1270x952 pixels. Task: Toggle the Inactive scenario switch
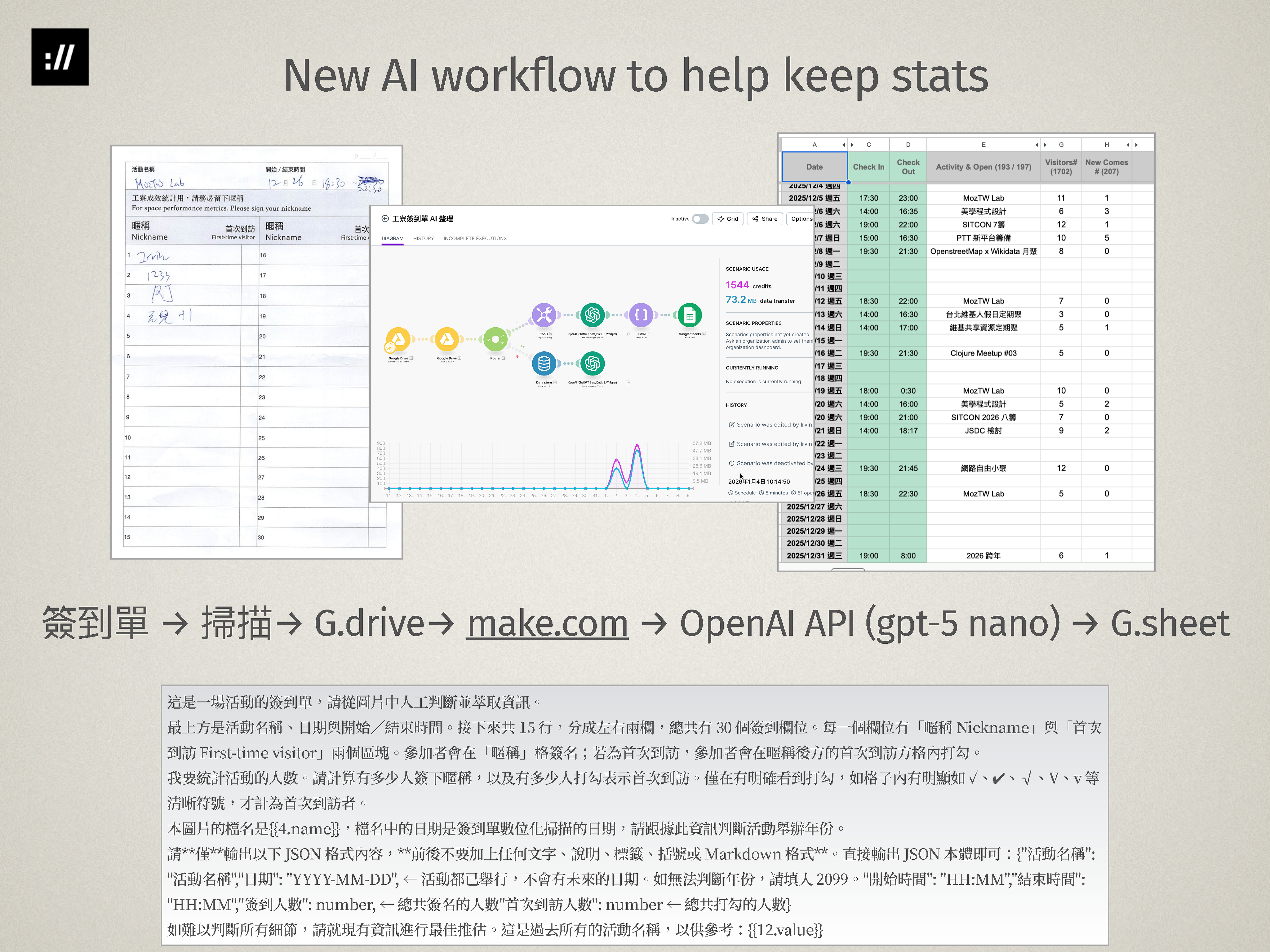700,219
